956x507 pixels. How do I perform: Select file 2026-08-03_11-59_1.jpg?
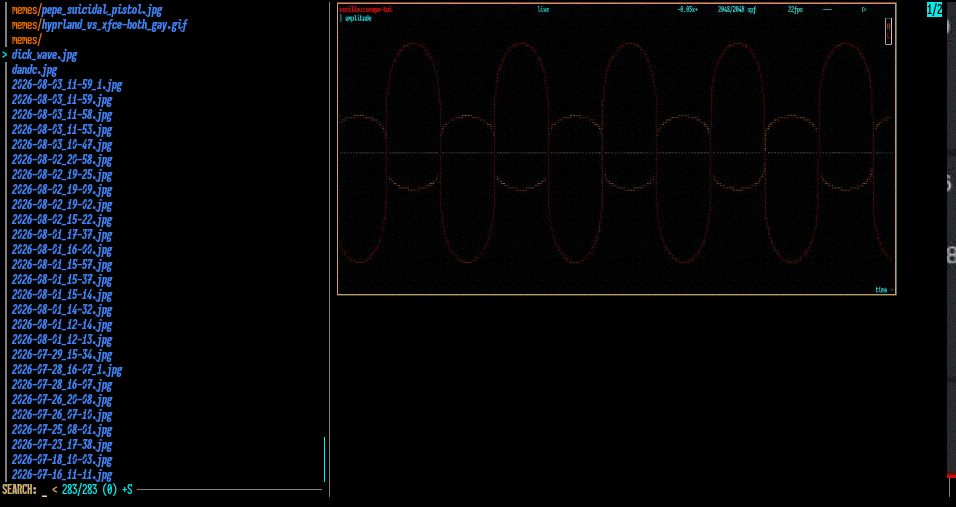(x=66, y=85)
